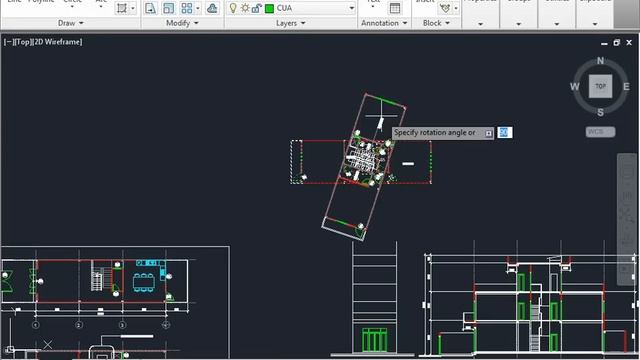Open the [2D Wireframe] visual style menu
Image resolution: width=640 pixels, height=360 pixels.
[57, 42]
